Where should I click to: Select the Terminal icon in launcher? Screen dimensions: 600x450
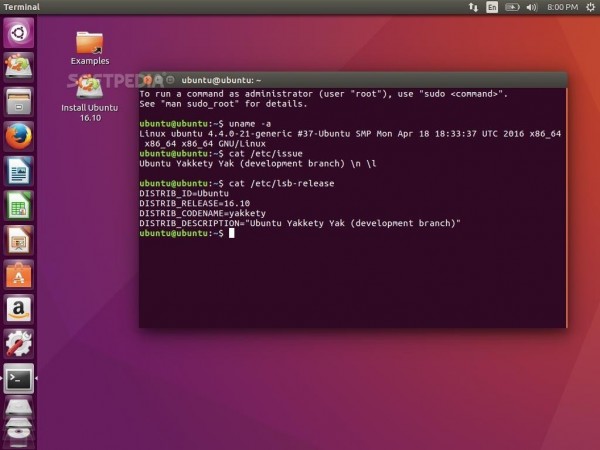(18, 378)
